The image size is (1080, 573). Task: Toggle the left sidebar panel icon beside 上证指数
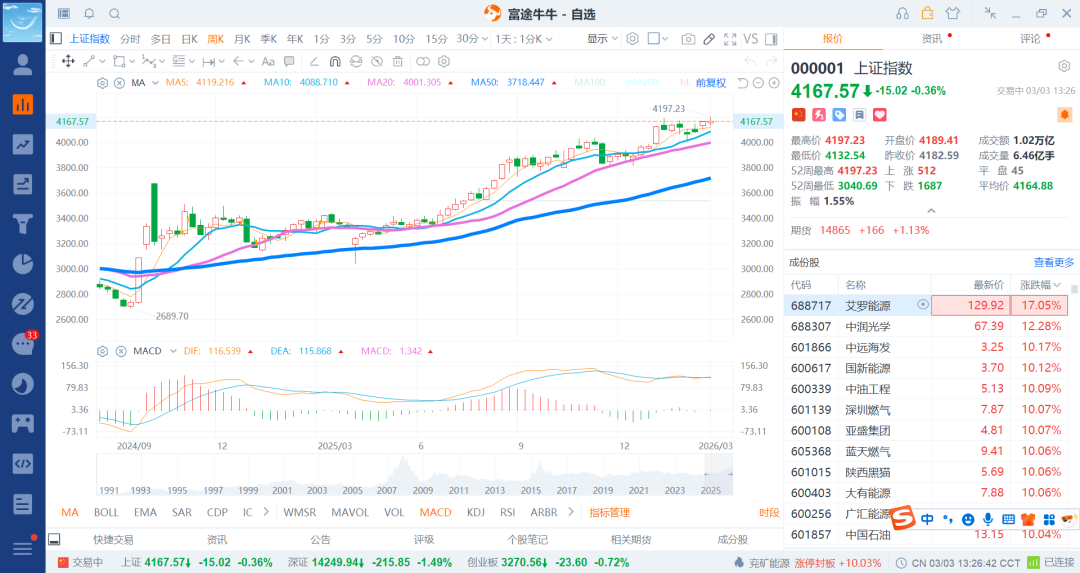point(56,39)
